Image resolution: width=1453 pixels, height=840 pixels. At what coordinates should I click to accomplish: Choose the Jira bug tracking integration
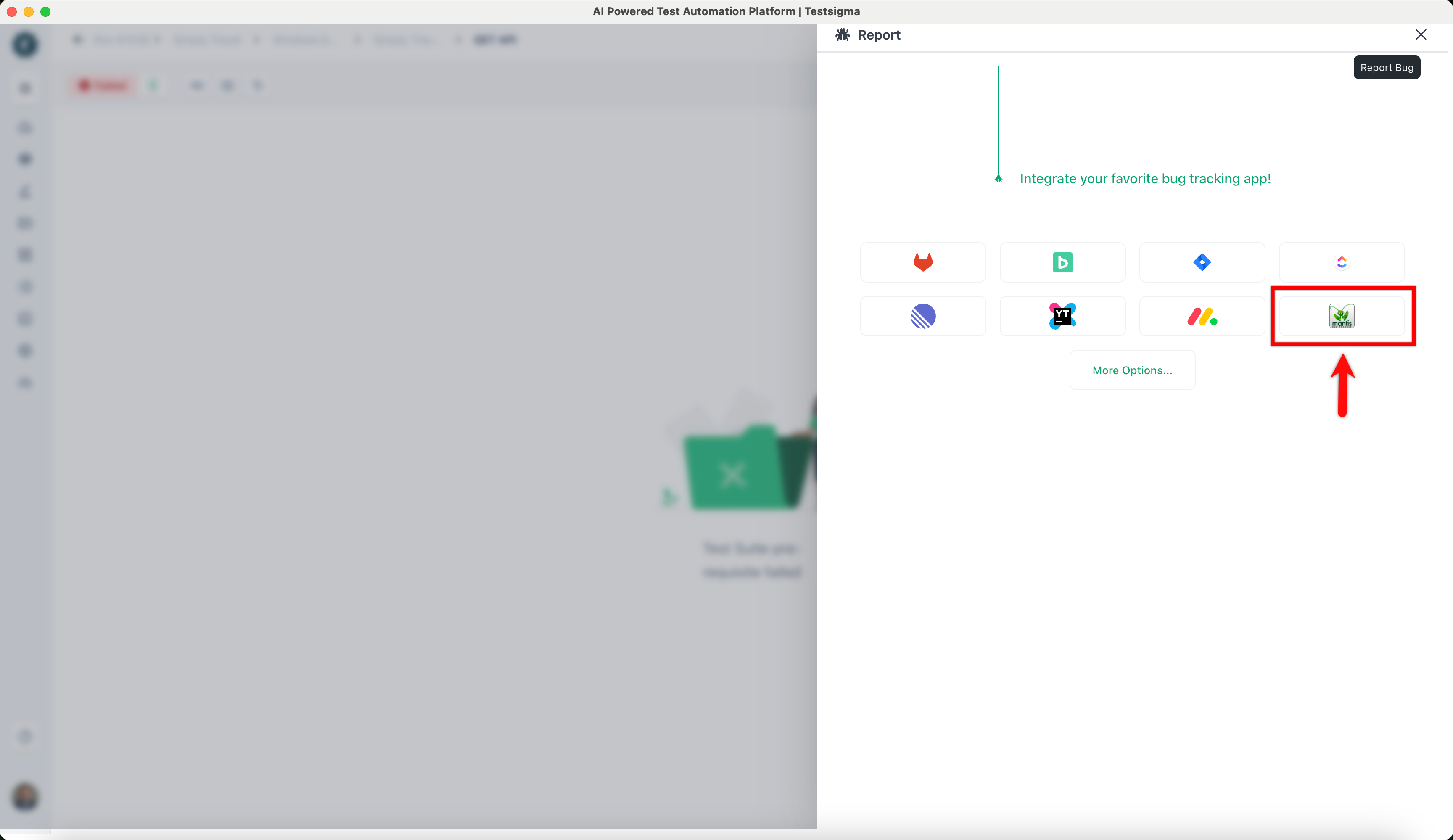pos(1202,262)
